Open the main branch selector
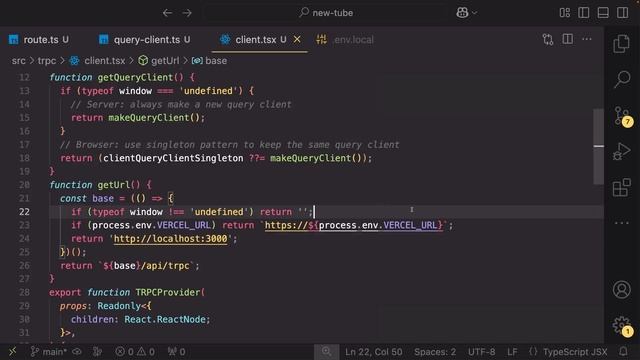The height and width of the screenshot is (360, 640). (x=48, y=351)
